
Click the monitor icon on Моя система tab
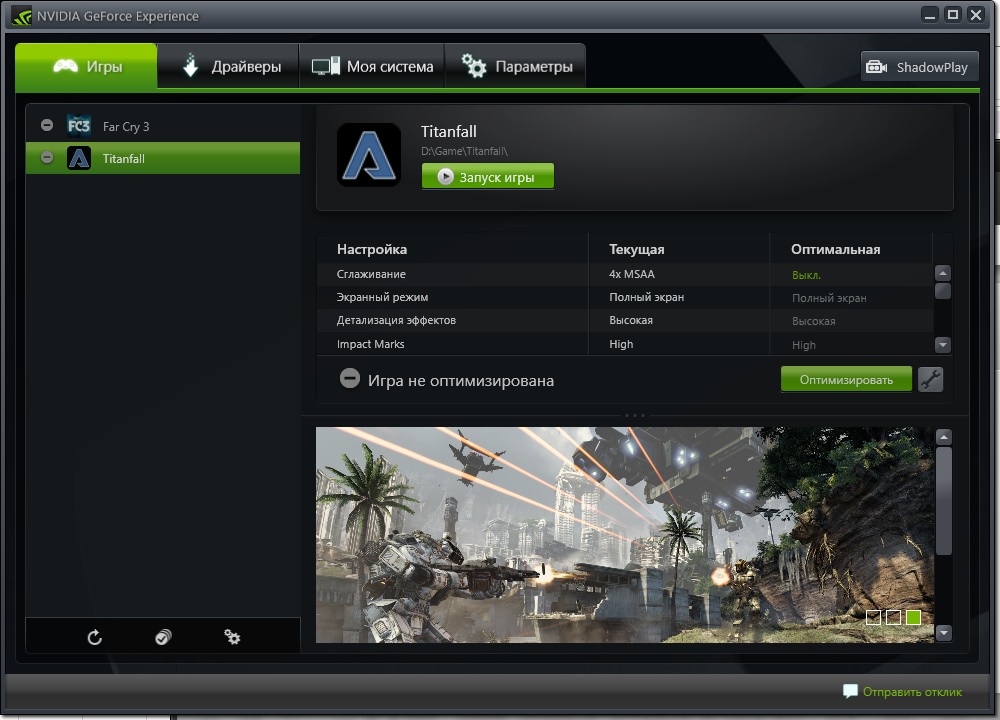click(325, 66)
